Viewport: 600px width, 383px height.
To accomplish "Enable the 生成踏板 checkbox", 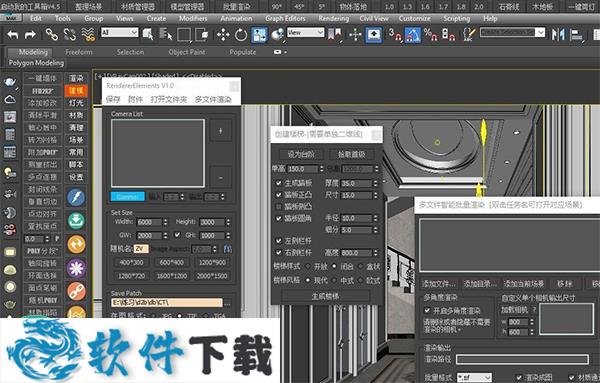I will (279, 183).
